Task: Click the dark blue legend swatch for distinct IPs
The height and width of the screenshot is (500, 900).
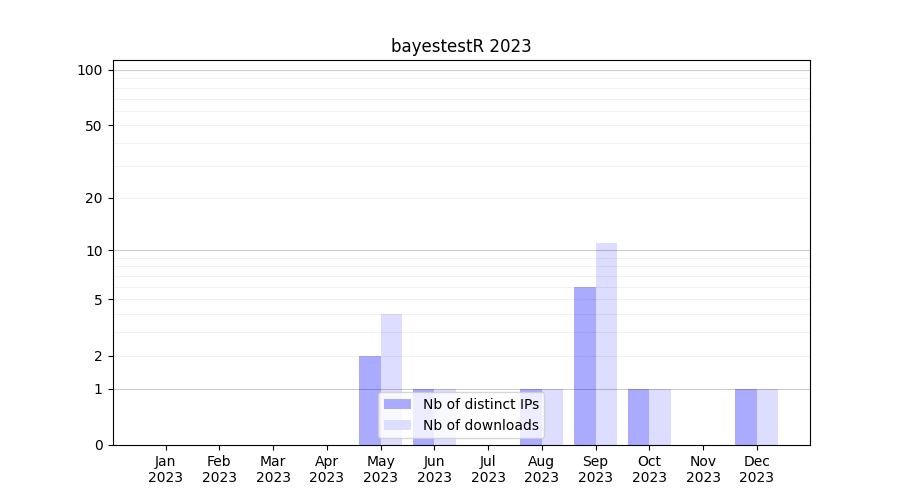Action: click(x=397, y=404)
